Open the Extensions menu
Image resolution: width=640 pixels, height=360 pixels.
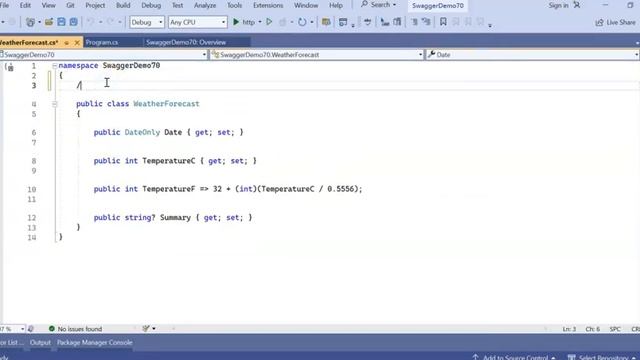[x=268, y=5]
